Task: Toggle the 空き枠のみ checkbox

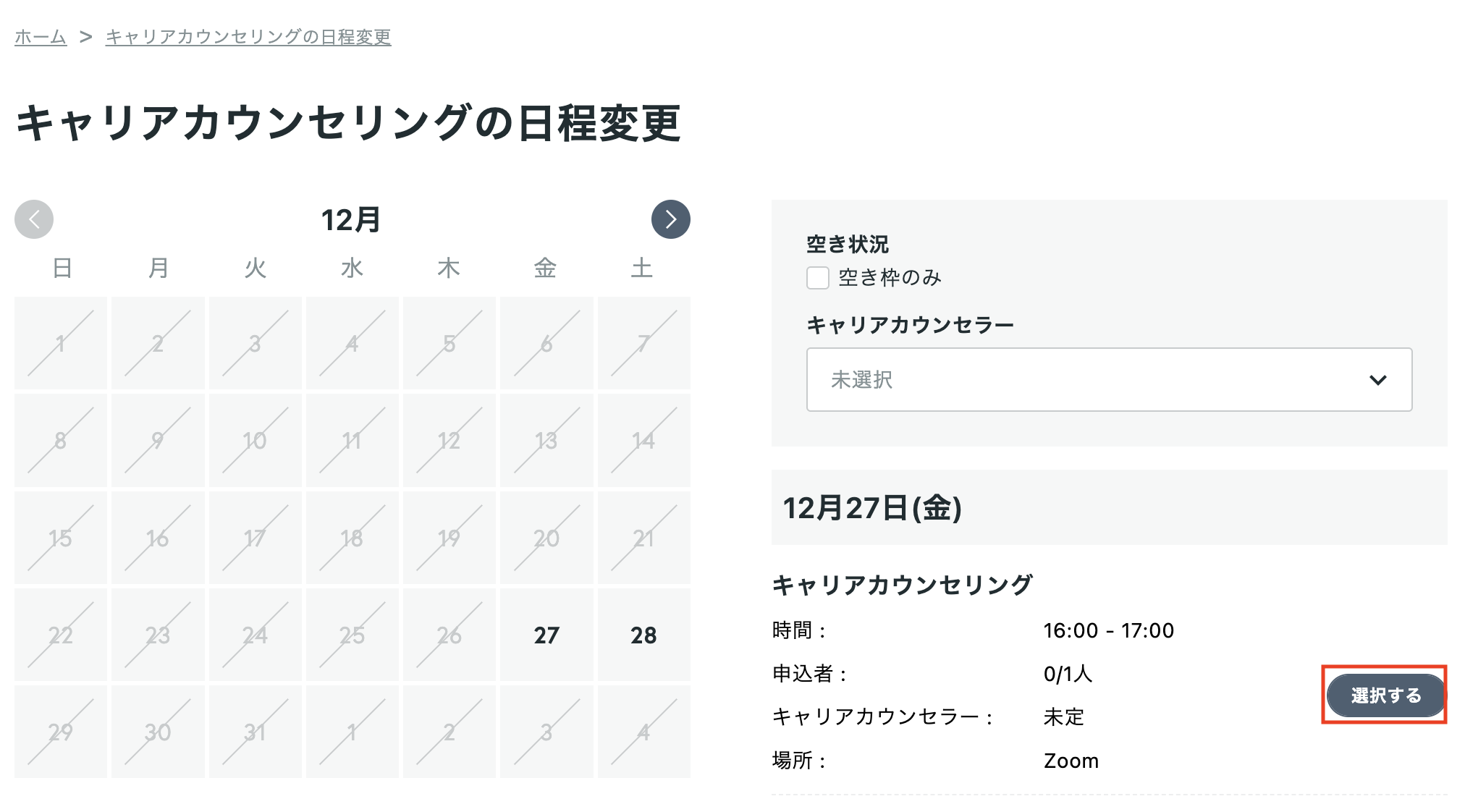Action: click(x=818, y=278)
